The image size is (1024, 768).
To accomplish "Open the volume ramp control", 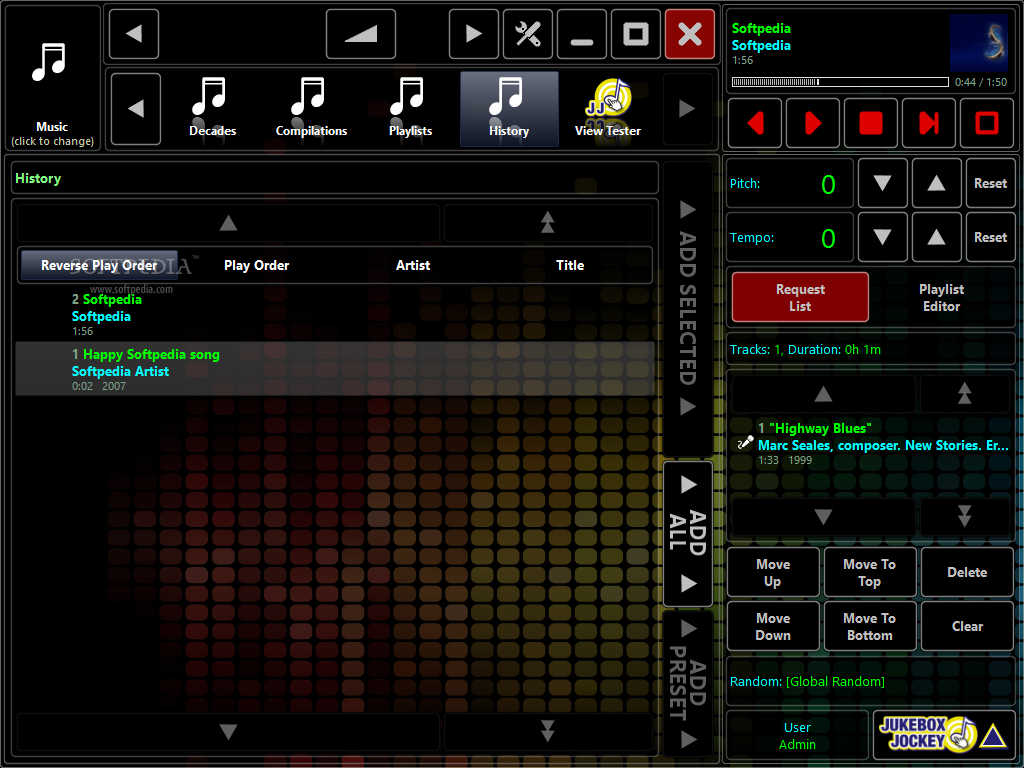I will click(361, 34).
